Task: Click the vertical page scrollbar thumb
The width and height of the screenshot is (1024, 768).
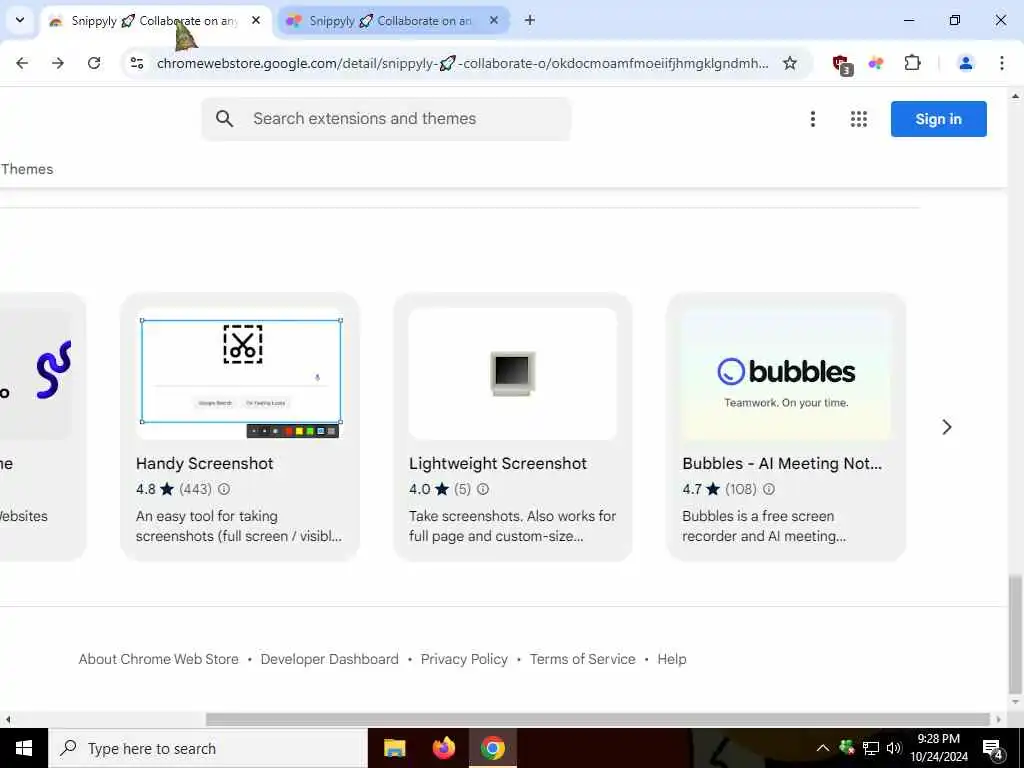Action: click(x=1014, y=633)
